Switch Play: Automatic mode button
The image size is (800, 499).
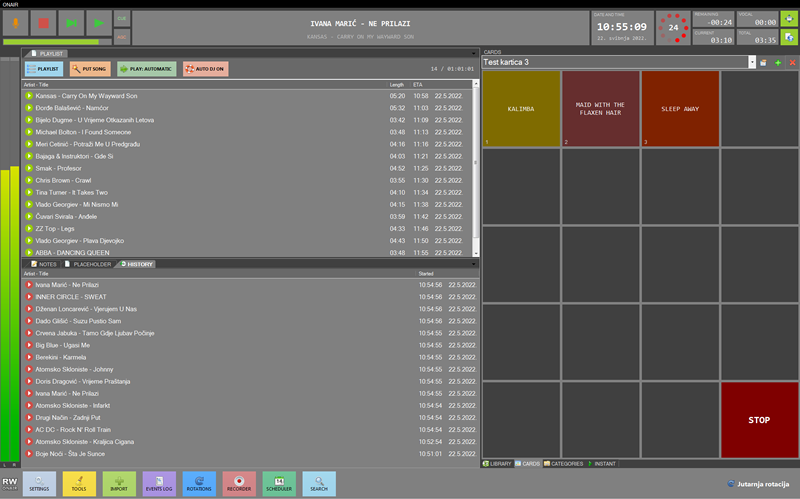(146, 69)
